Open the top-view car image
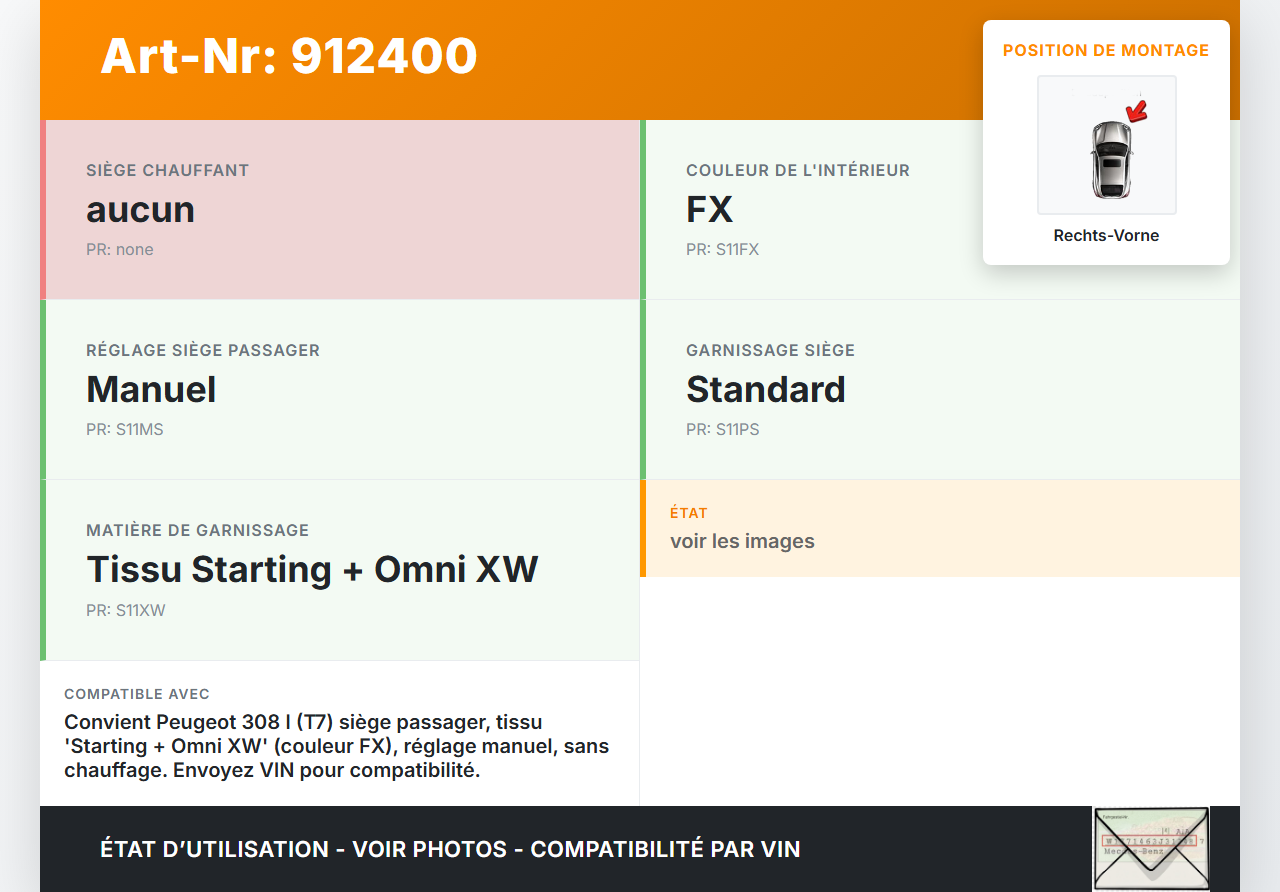Screen dimensions: 1280x892 tap(1108, 158)
